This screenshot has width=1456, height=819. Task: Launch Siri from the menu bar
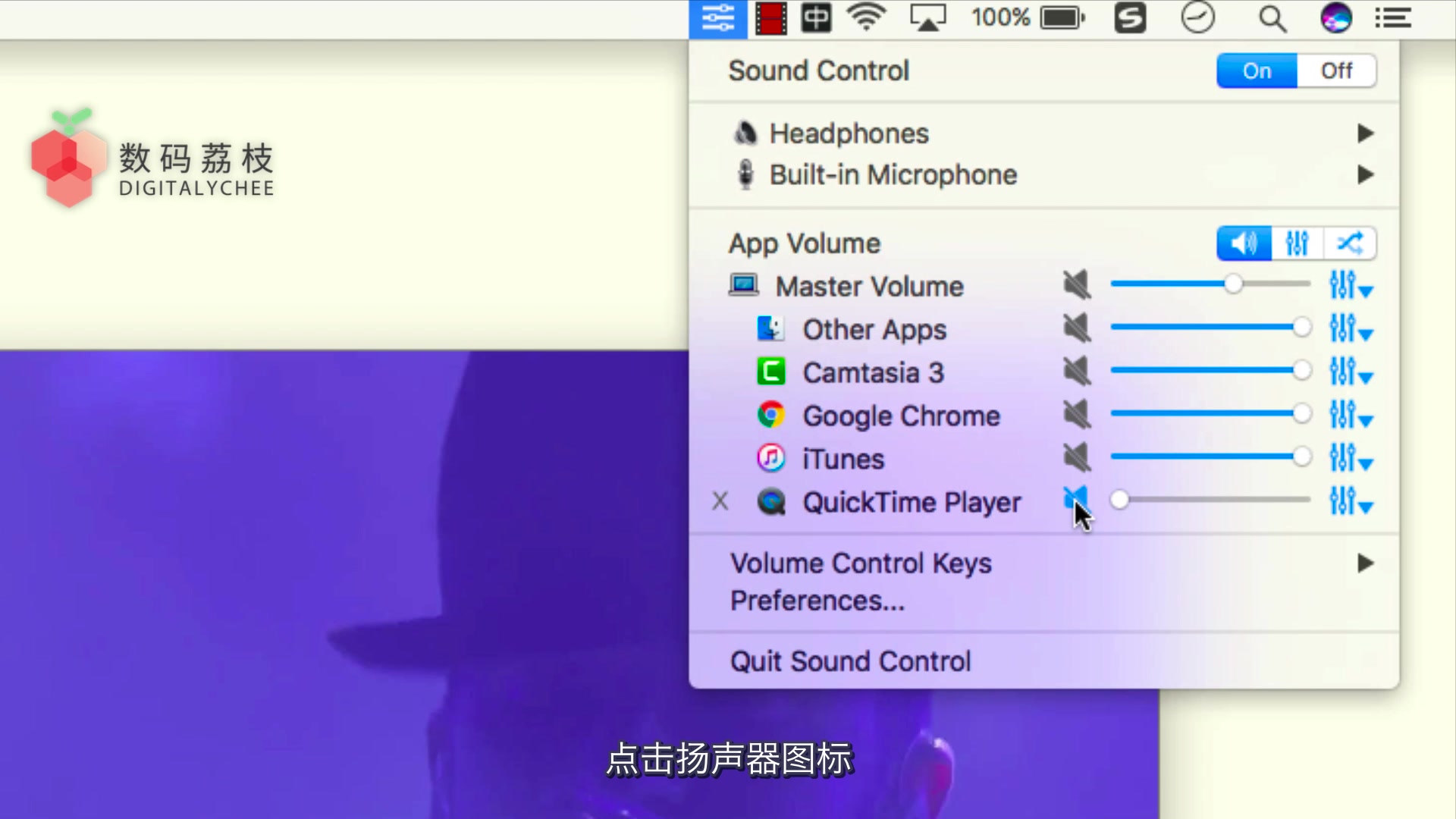tap(1335, 17)
